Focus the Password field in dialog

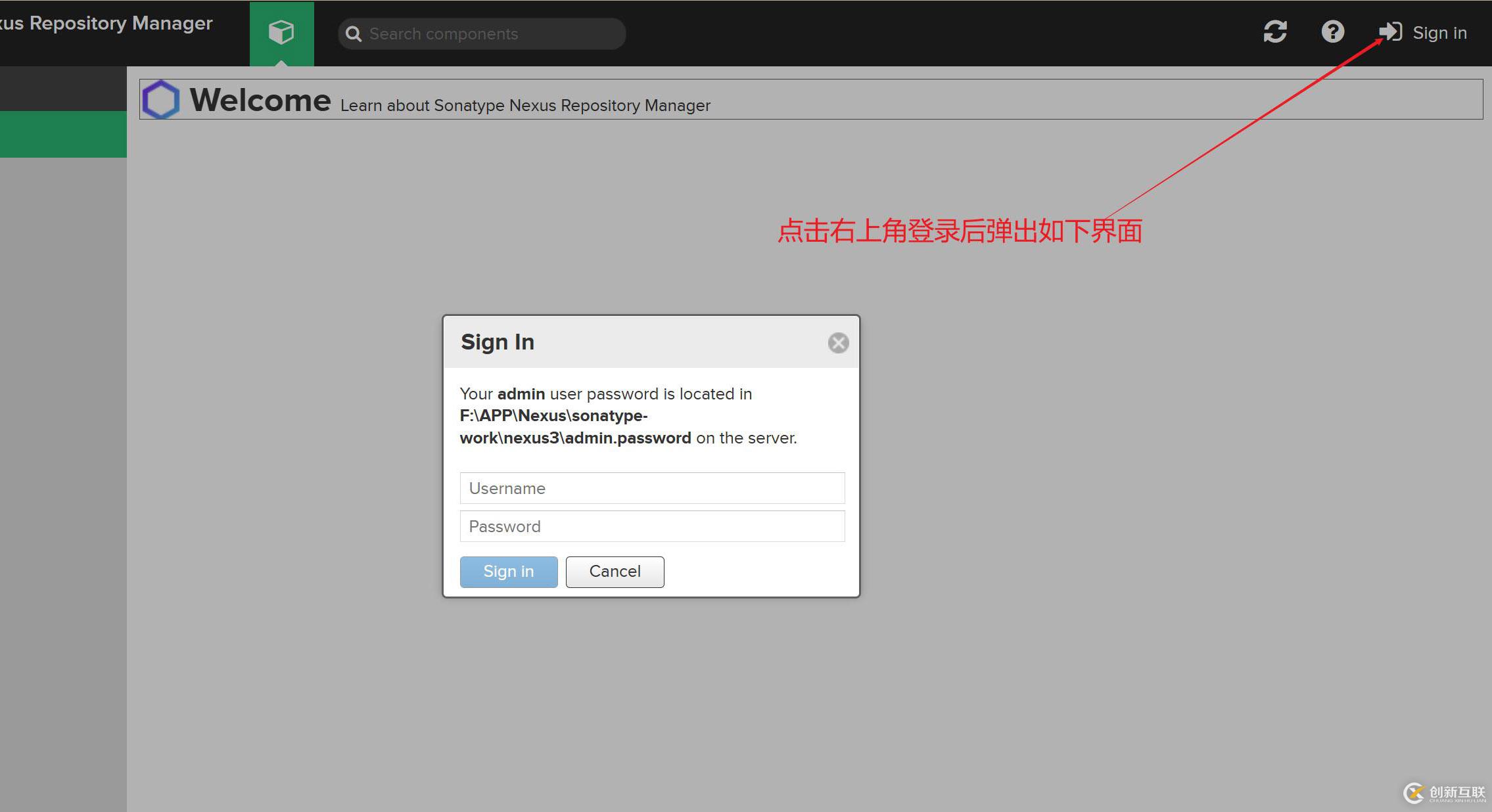click(652, 526)
